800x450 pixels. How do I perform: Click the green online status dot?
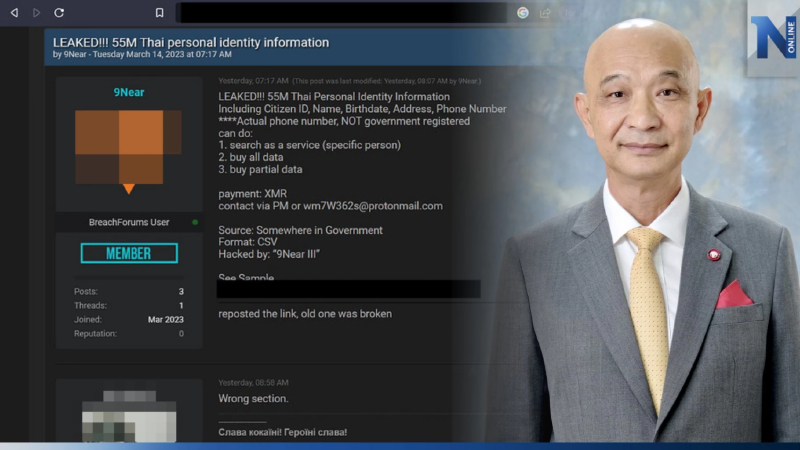pyautogui.click(x=194, y=222)
